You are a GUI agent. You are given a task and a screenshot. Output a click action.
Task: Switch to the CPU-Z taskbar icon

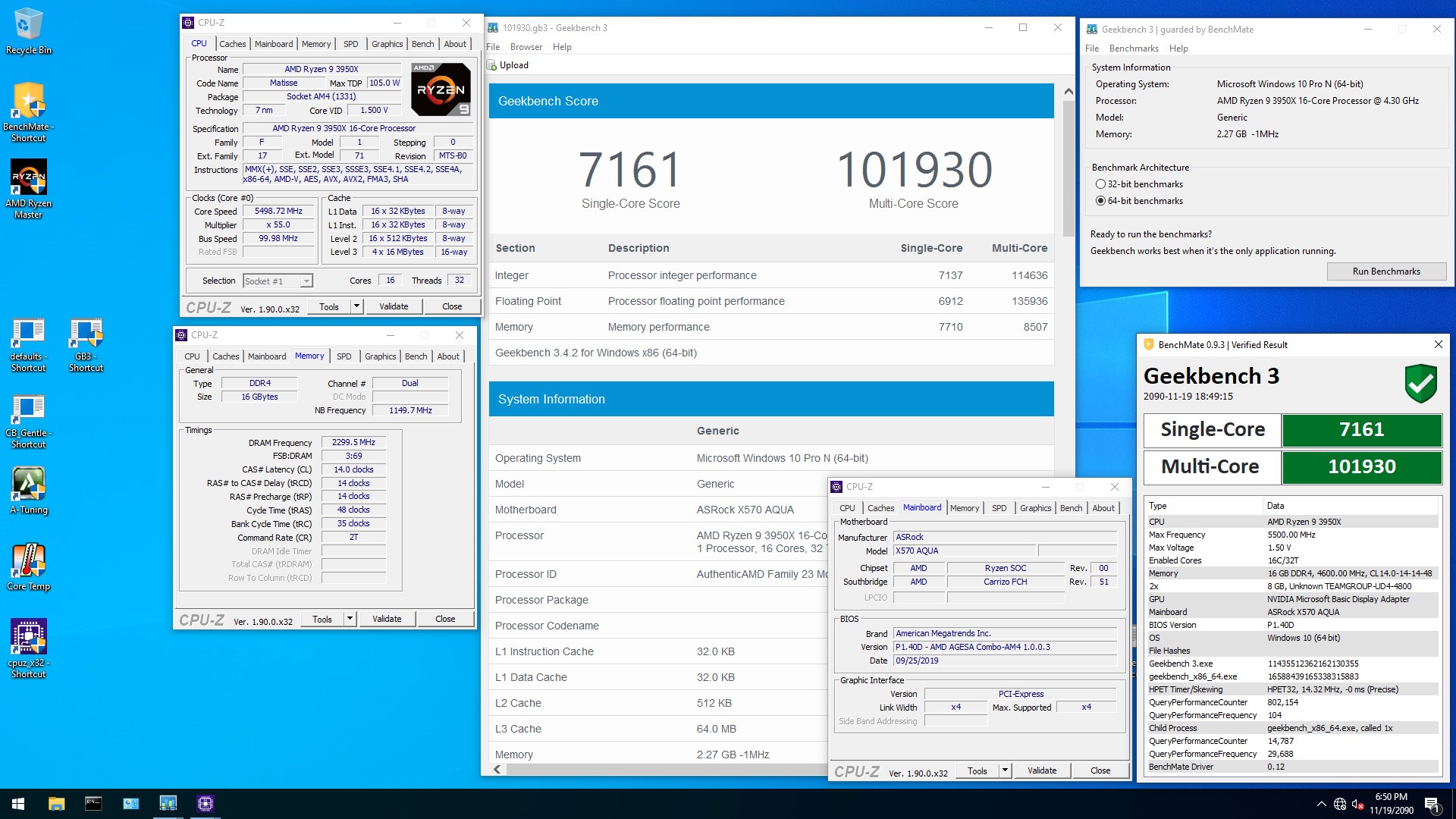click(x=205, y=804)
